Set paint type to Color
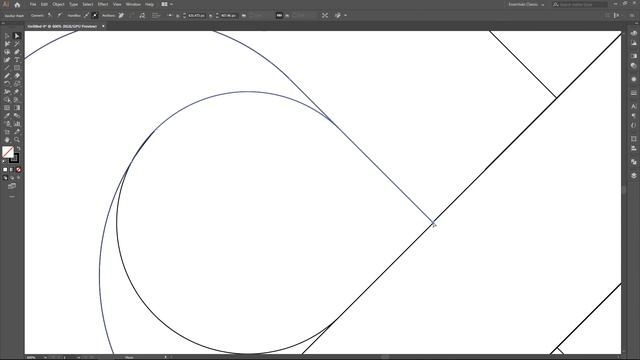 tap(5, 170)
